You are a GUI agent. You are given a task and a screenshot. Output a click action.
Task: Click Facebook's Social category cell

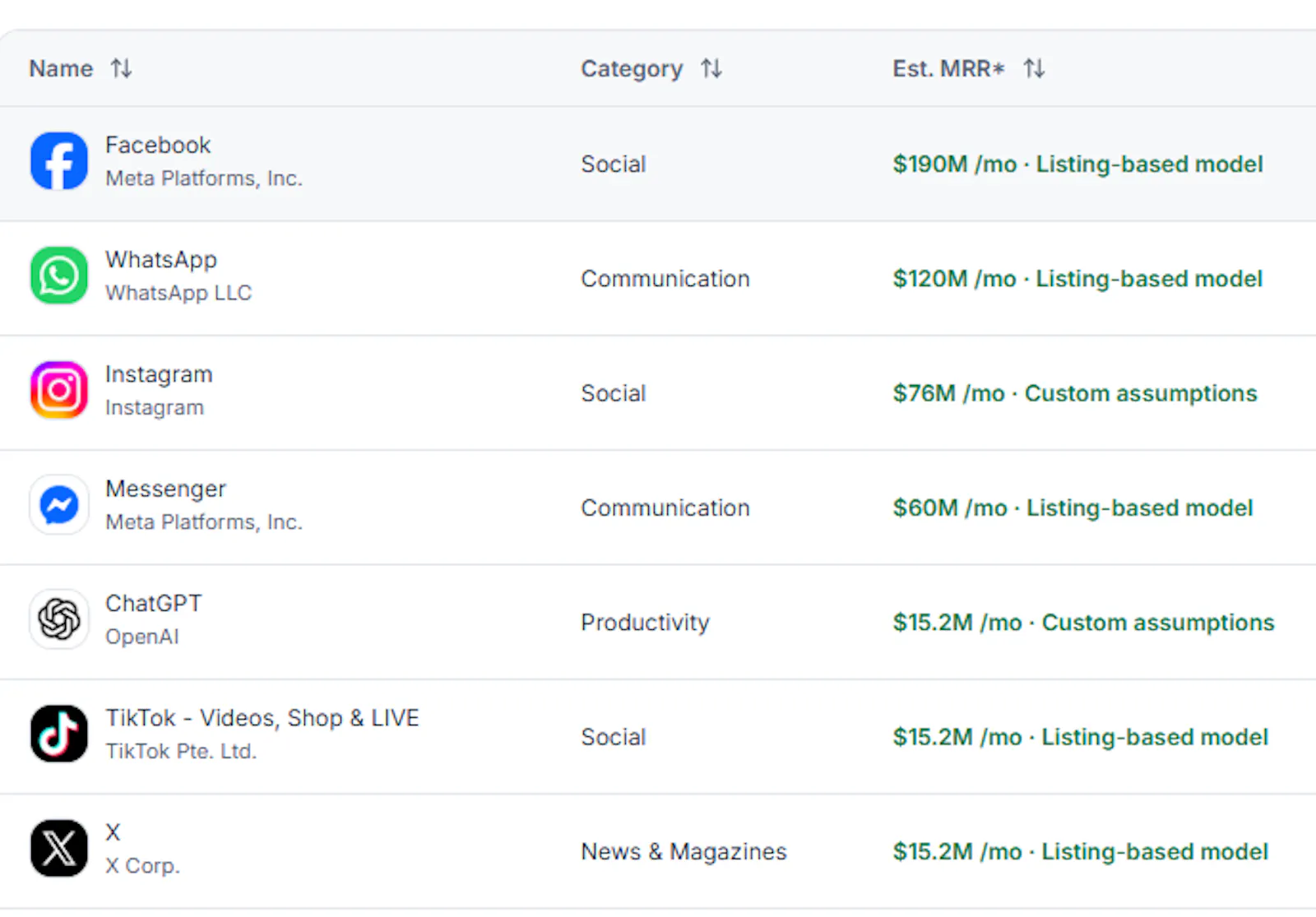click(x=613, y=164)
